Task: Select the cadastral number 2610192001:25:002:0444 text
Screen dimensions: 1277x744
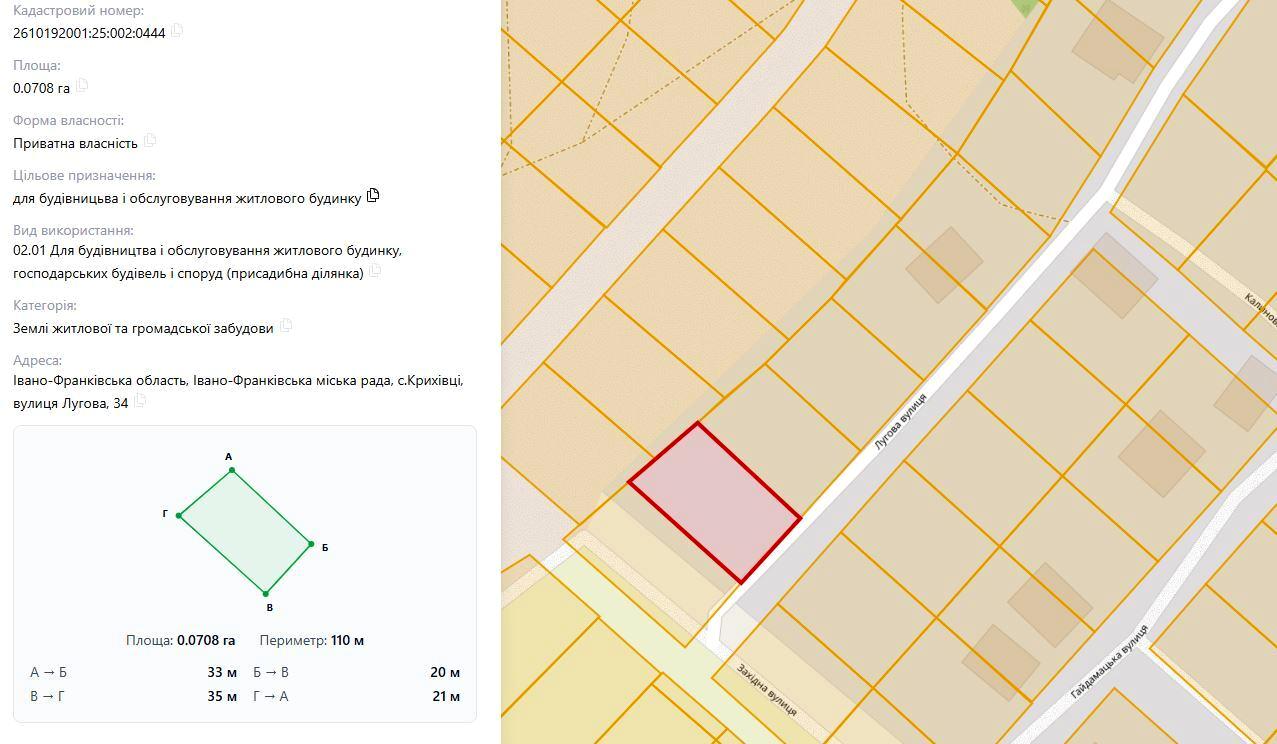Action: pyautogui.click(x=89, y=33)
